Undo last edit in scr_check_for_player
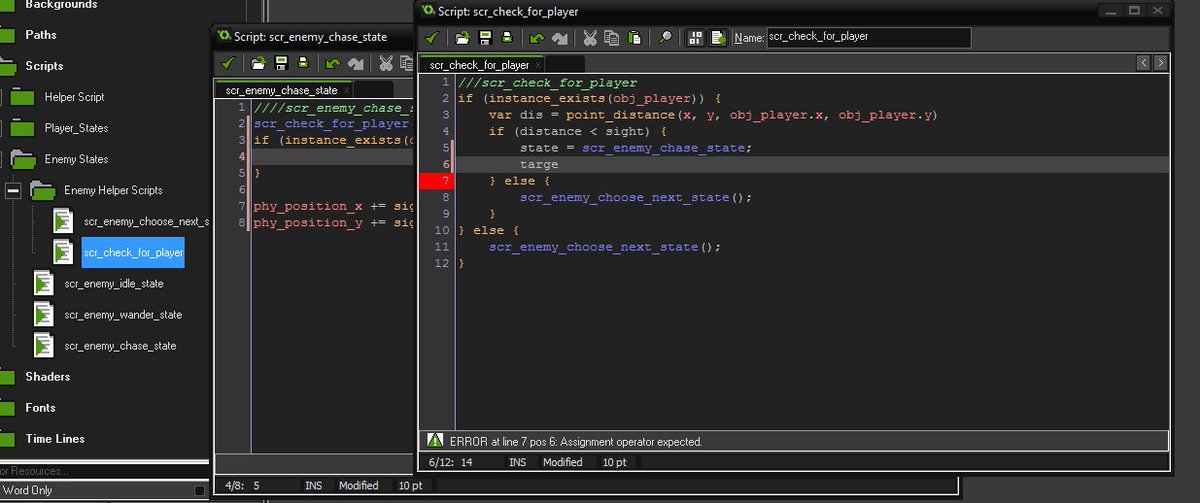This screenshot has height=503, width=1200. [x=537, y=38]
